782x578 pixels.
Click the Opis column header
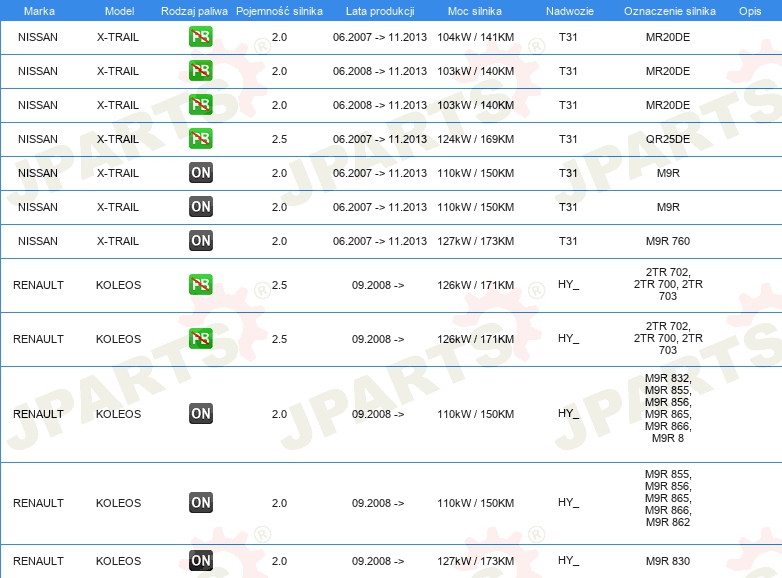pyautogui.click(x=750, y=11)
